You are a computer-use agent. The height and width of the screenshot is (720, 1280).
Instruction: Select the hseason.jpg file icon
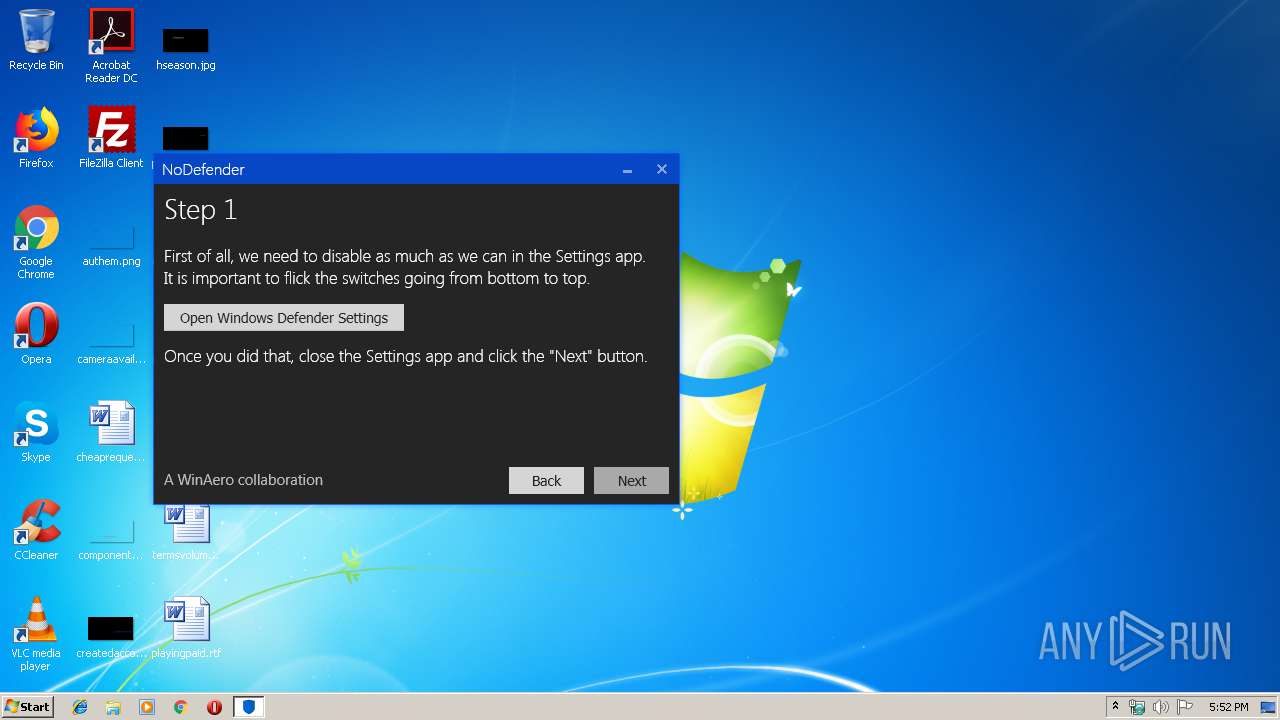pyautogui.click(x=186, y=48)
